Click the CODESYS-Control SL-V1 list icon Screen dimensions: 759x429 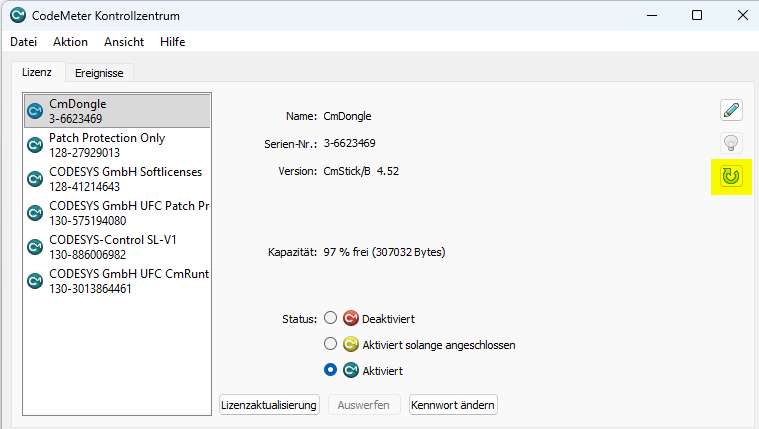pos(35,247)
